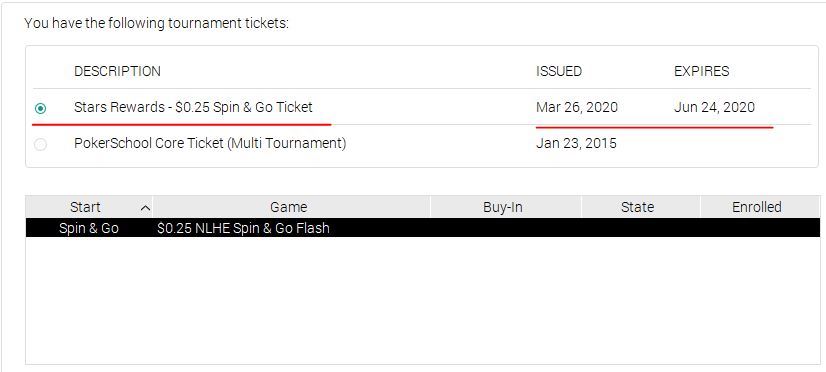This screenshot has height=372, width=826.
Task: Select the Stars Rewards Spin & Go ticket radio button
Action: (x=40, y=109)
